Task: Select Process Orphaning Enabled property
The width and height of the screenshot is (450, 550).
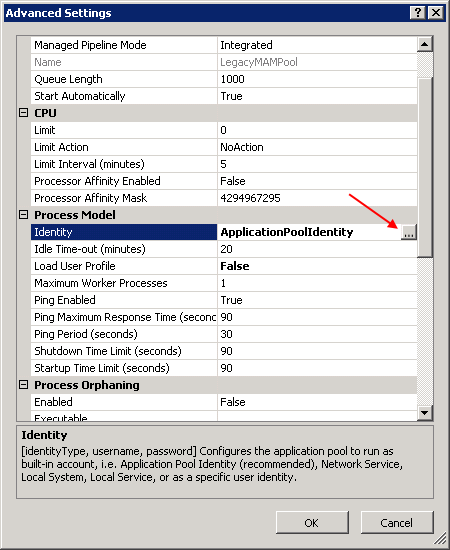Action: tap(124, 402)
